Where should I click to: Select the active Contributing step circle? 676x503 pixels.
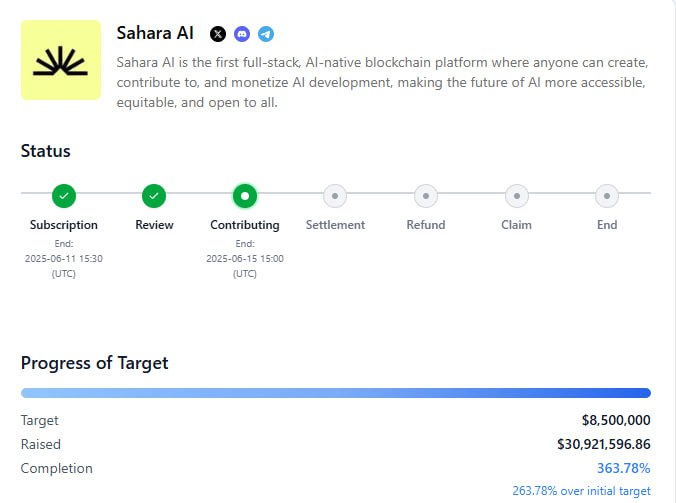click(x=245, y=196)
